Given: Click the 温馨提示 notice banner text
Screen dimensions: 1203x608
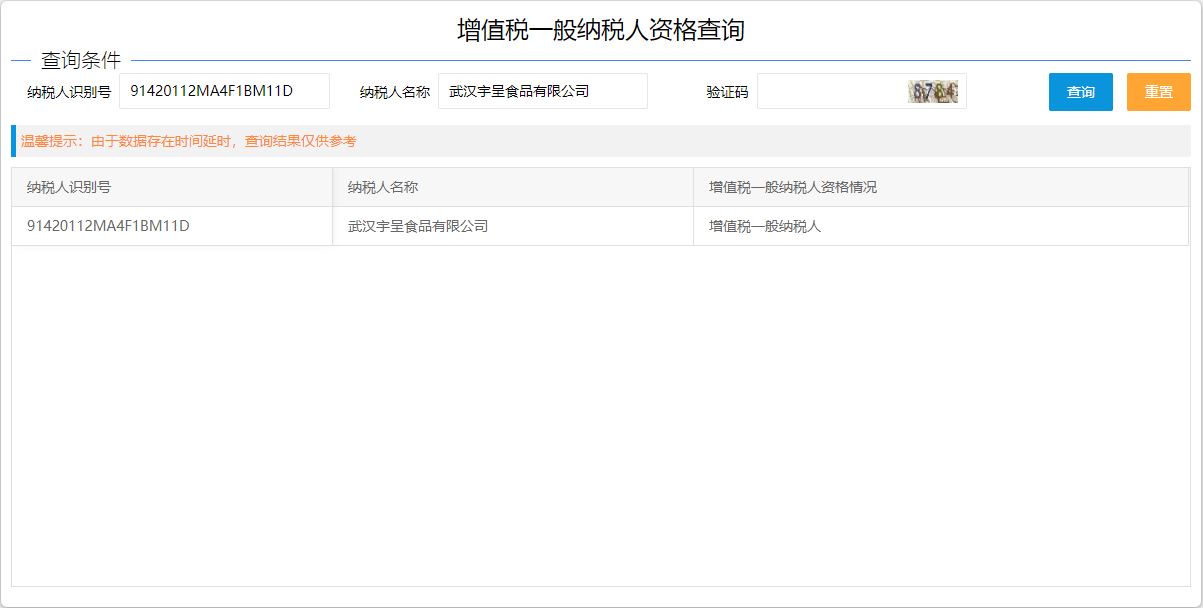Looking at the screenshot, I should pyautogui.click(x=189, y=142).
